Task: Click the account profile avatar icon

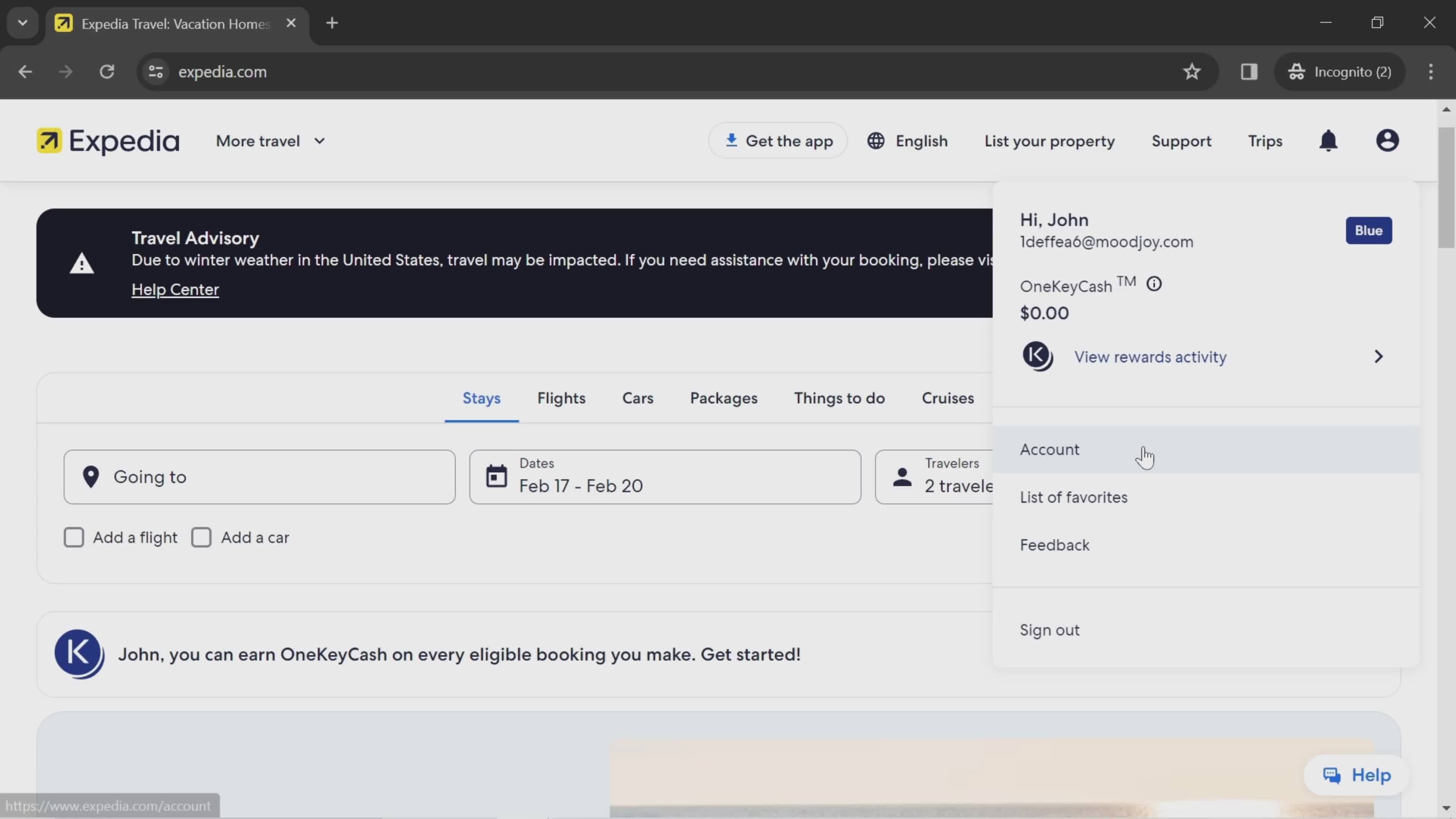Action: click(x=1387, y=141)
